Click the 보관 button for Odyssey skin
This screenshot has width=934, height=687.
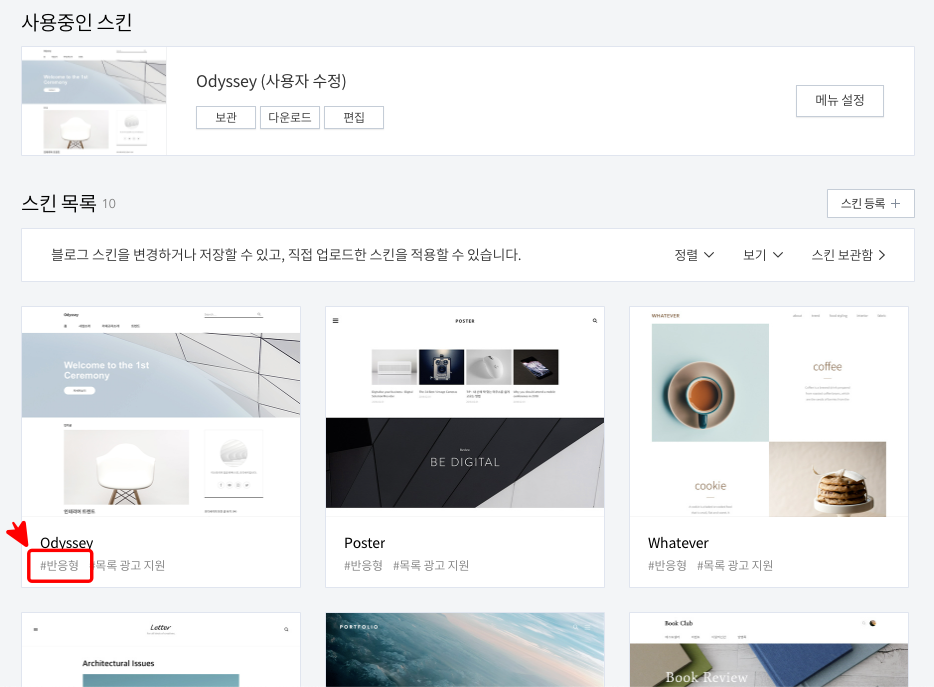point(225,117)
